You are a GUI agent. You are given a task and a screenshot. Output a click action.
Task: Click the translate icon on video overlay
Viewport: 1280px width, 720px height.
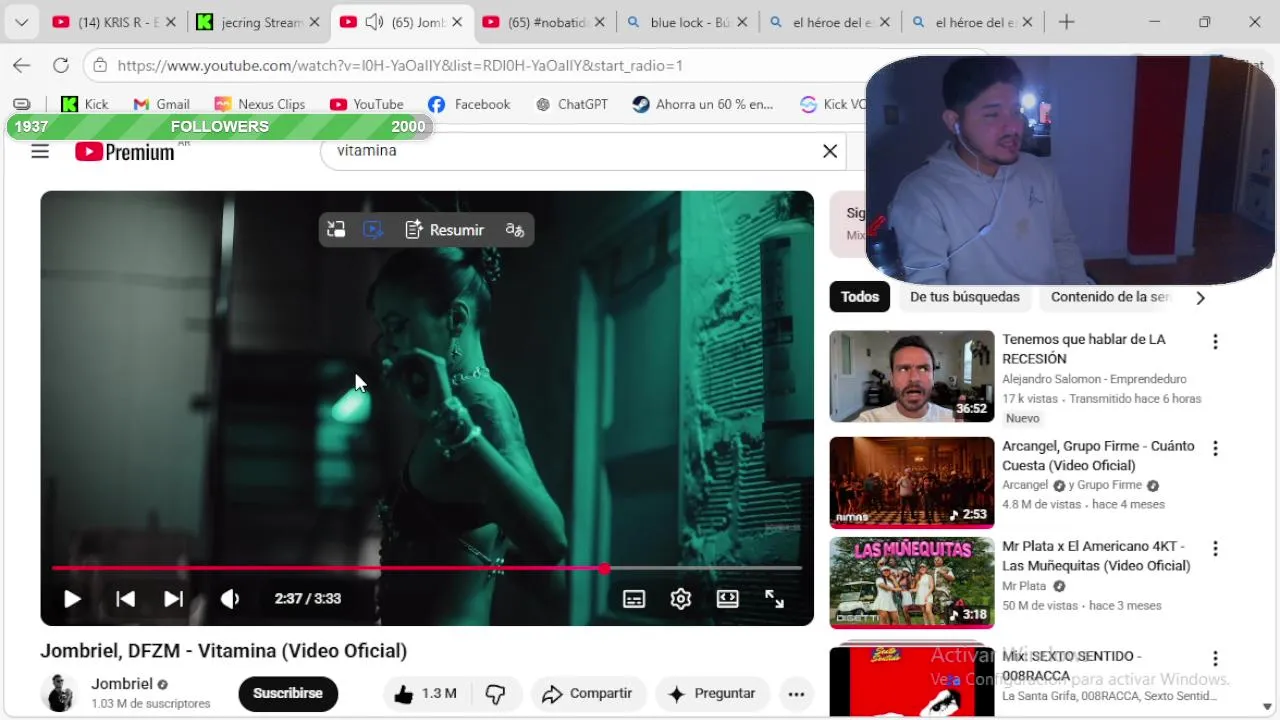(x=515, y=230)
